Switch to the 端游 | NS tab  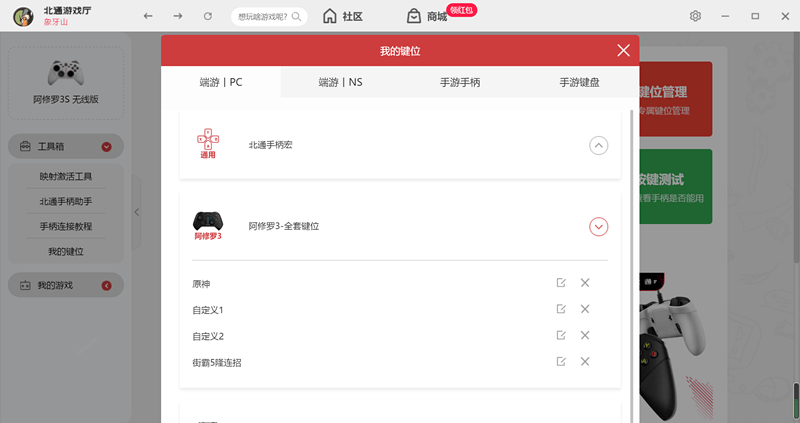pyautogui.click(x=340, y=82)
